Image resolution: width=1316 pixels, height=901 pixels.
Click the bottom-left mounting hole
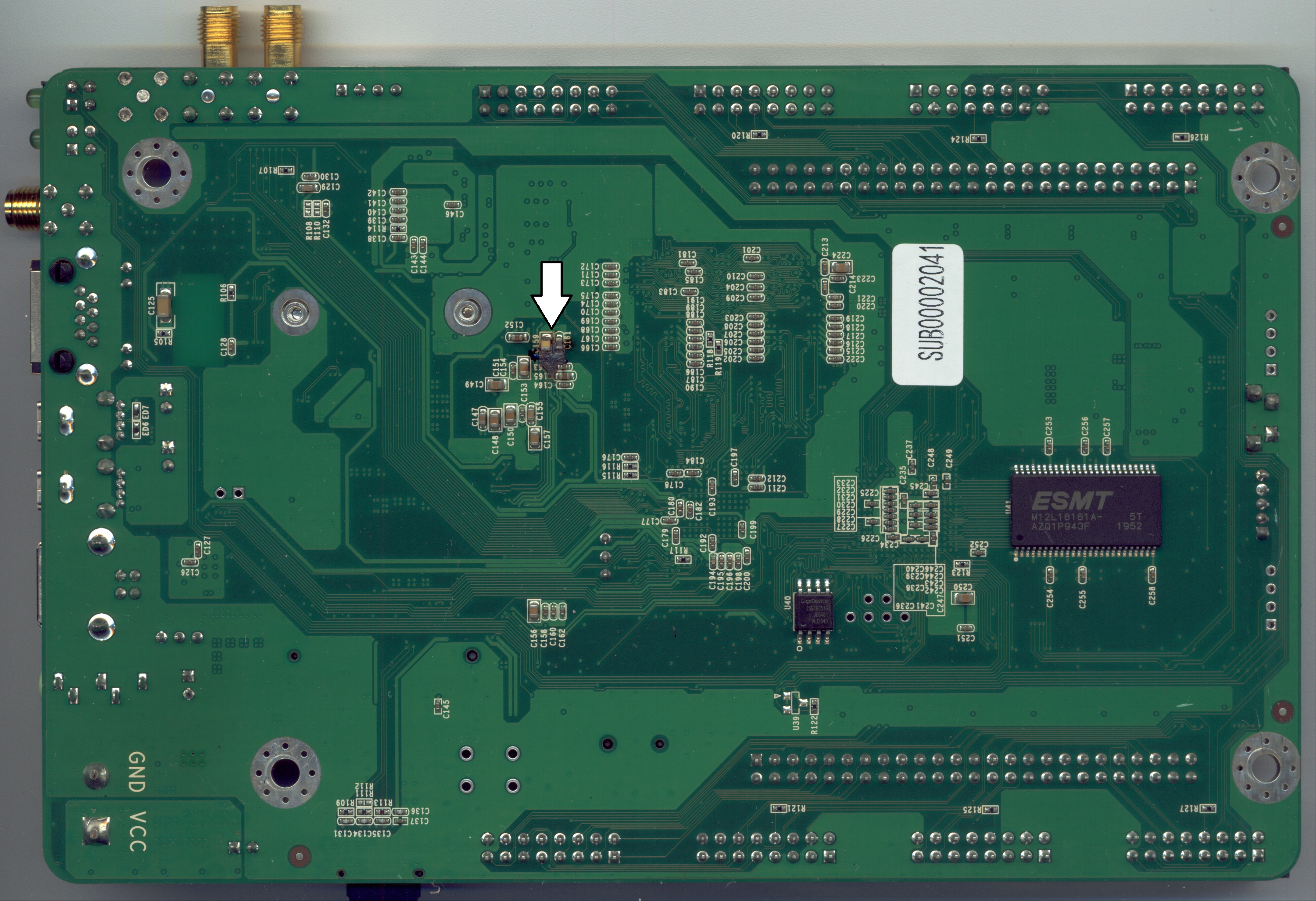285,773
